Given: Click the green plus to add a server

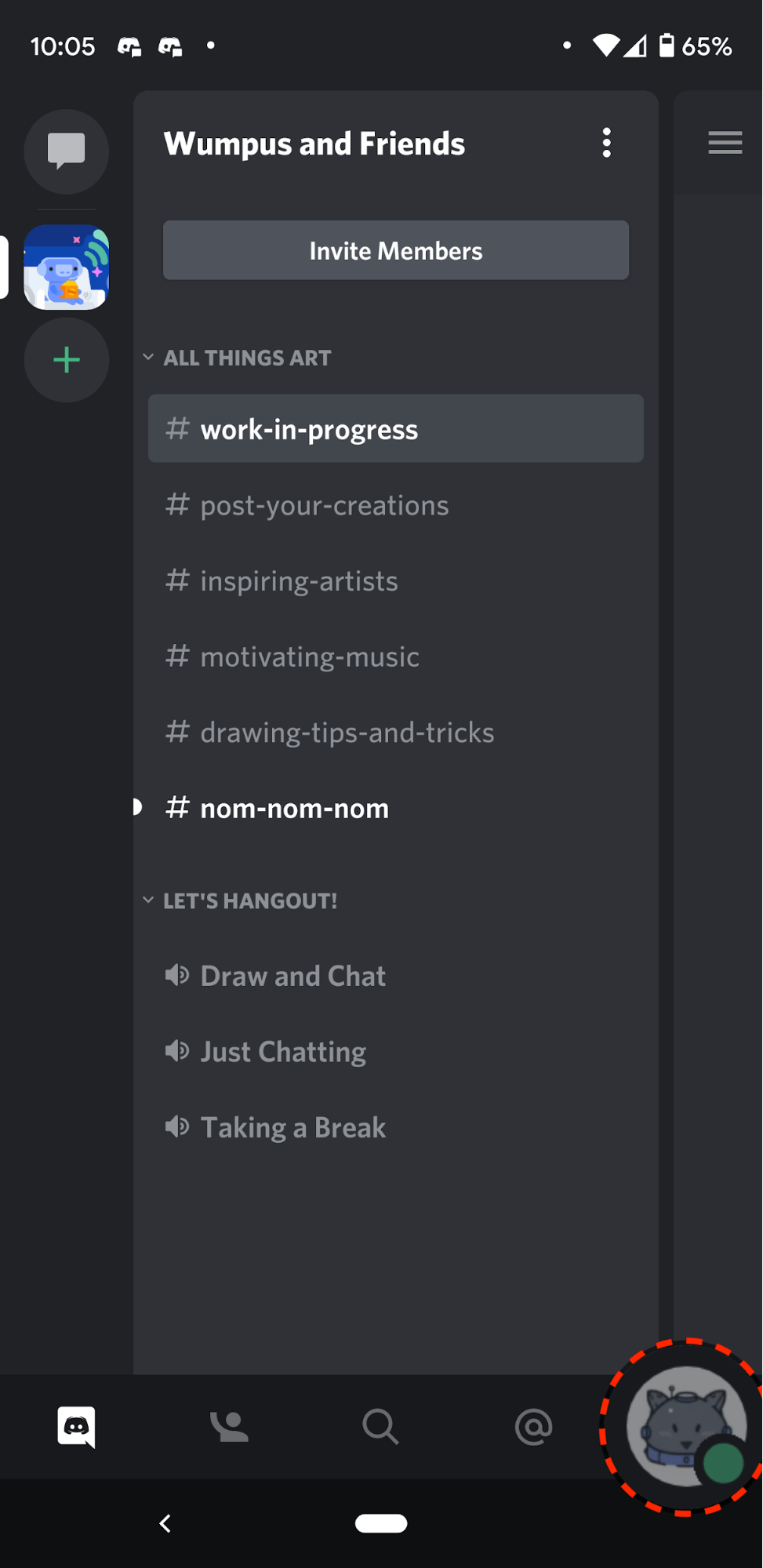Looking at the screenshot, I should [66, 360].
